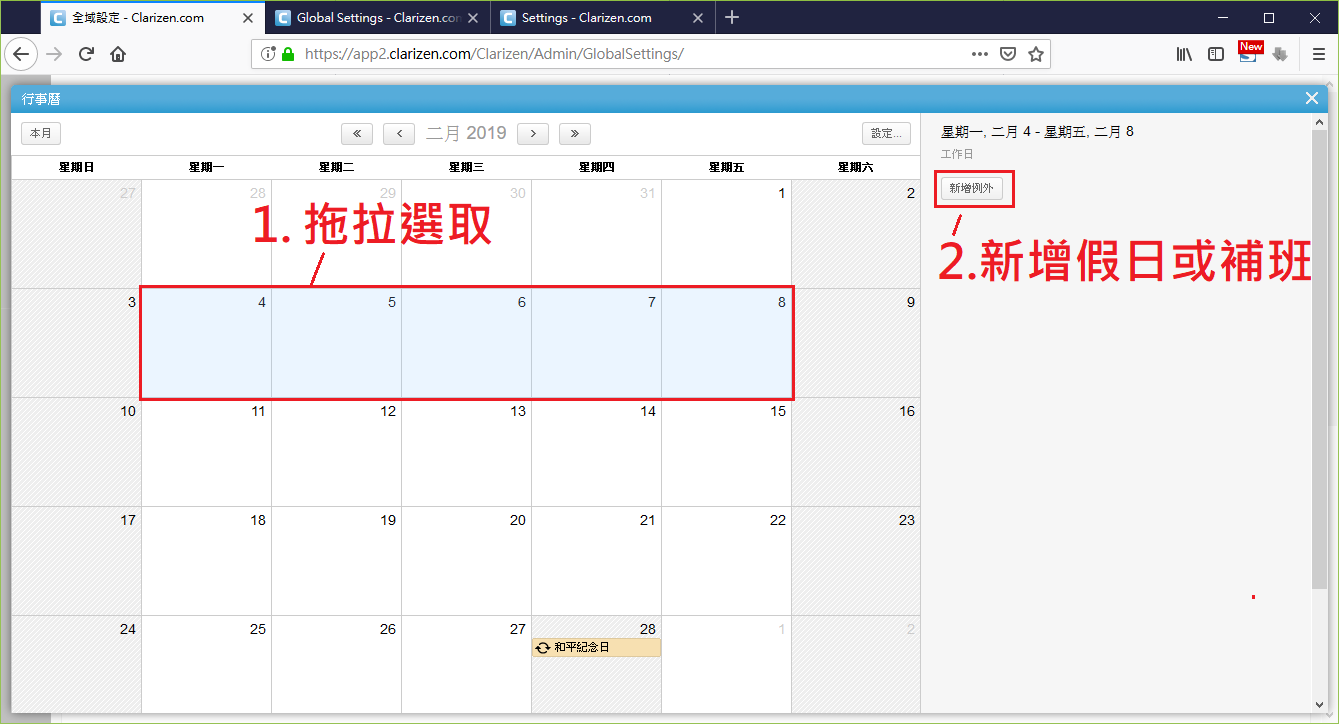
Task: Select day 25 cell in calendar
Action: click(206, 666)
